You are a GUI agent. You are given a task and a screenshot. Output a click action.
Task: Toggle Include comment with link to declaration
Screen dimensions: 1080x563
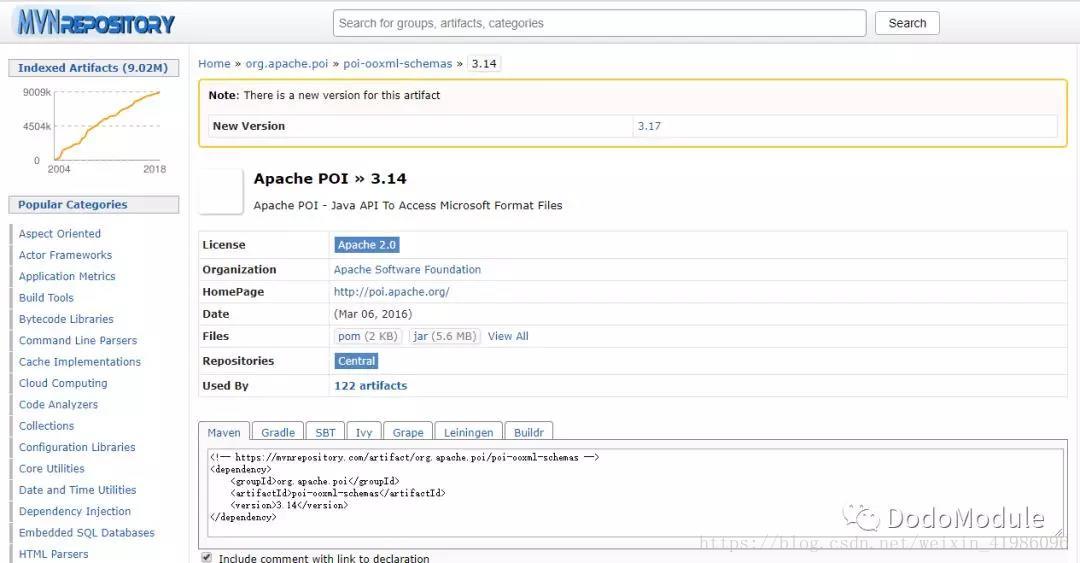[207, 557]
